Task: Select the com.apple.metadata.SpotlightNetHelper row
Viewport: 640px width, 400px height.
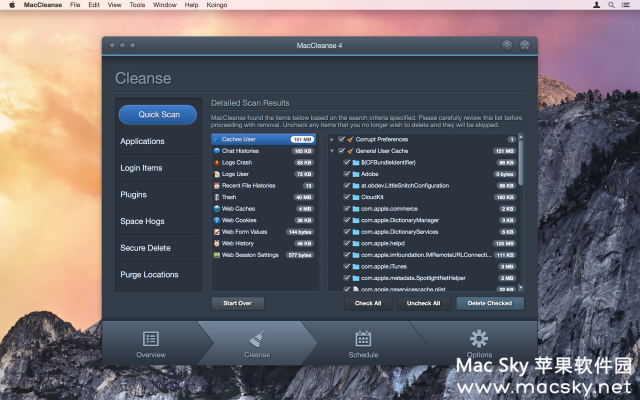Action: [x=423, y=278]
